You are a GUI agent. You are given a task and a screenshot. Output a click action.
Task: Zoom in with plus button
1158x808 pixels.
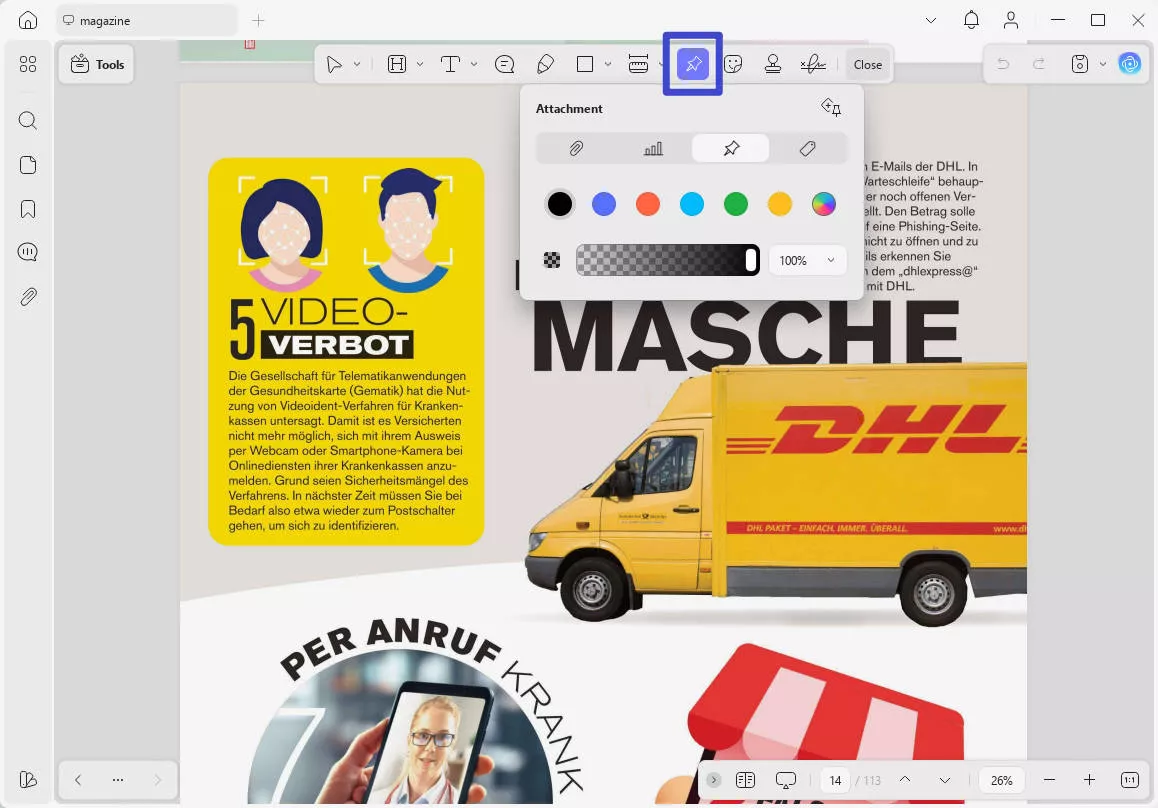click(1089, 779)
